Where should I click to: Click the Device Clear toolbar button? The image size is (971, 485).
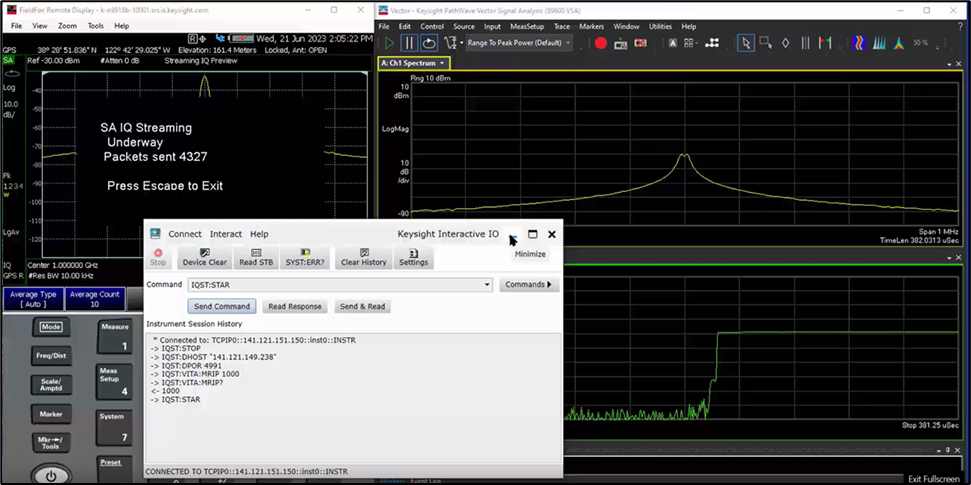pos(204,257)
